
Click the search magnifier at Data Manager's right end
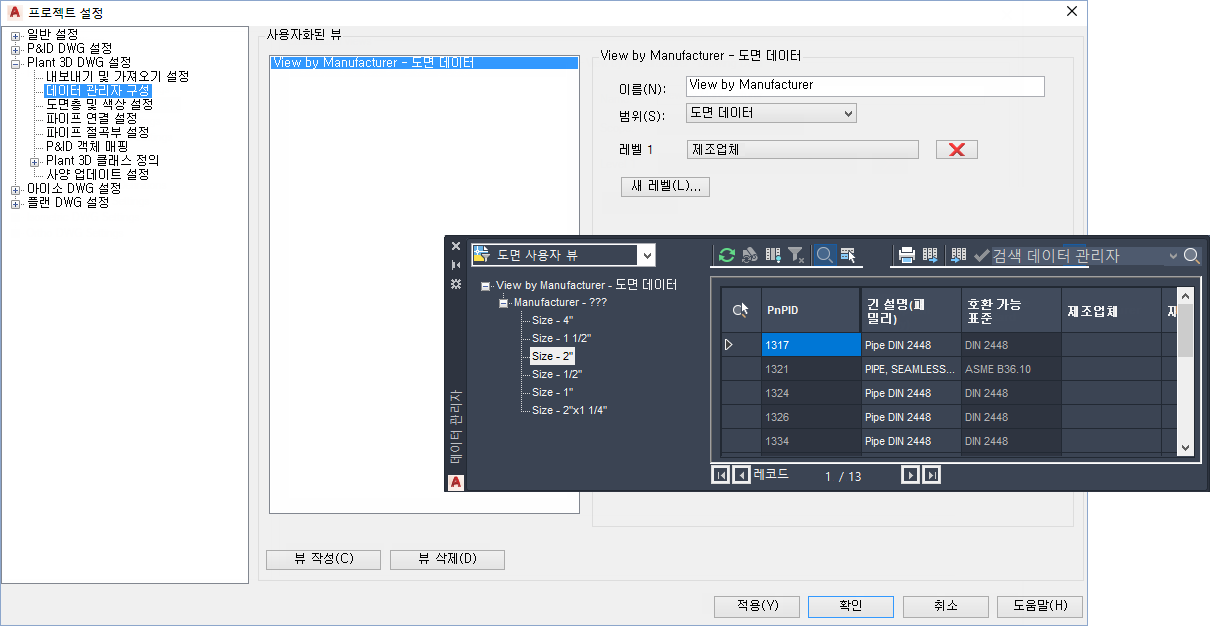coord(1192,256)
